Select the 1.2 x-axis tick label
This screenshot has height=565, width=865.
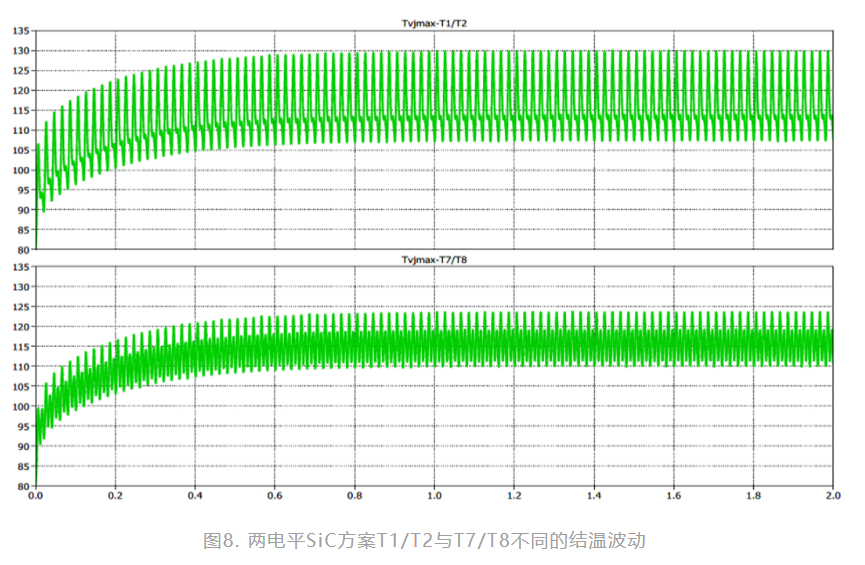pos(514,495)
